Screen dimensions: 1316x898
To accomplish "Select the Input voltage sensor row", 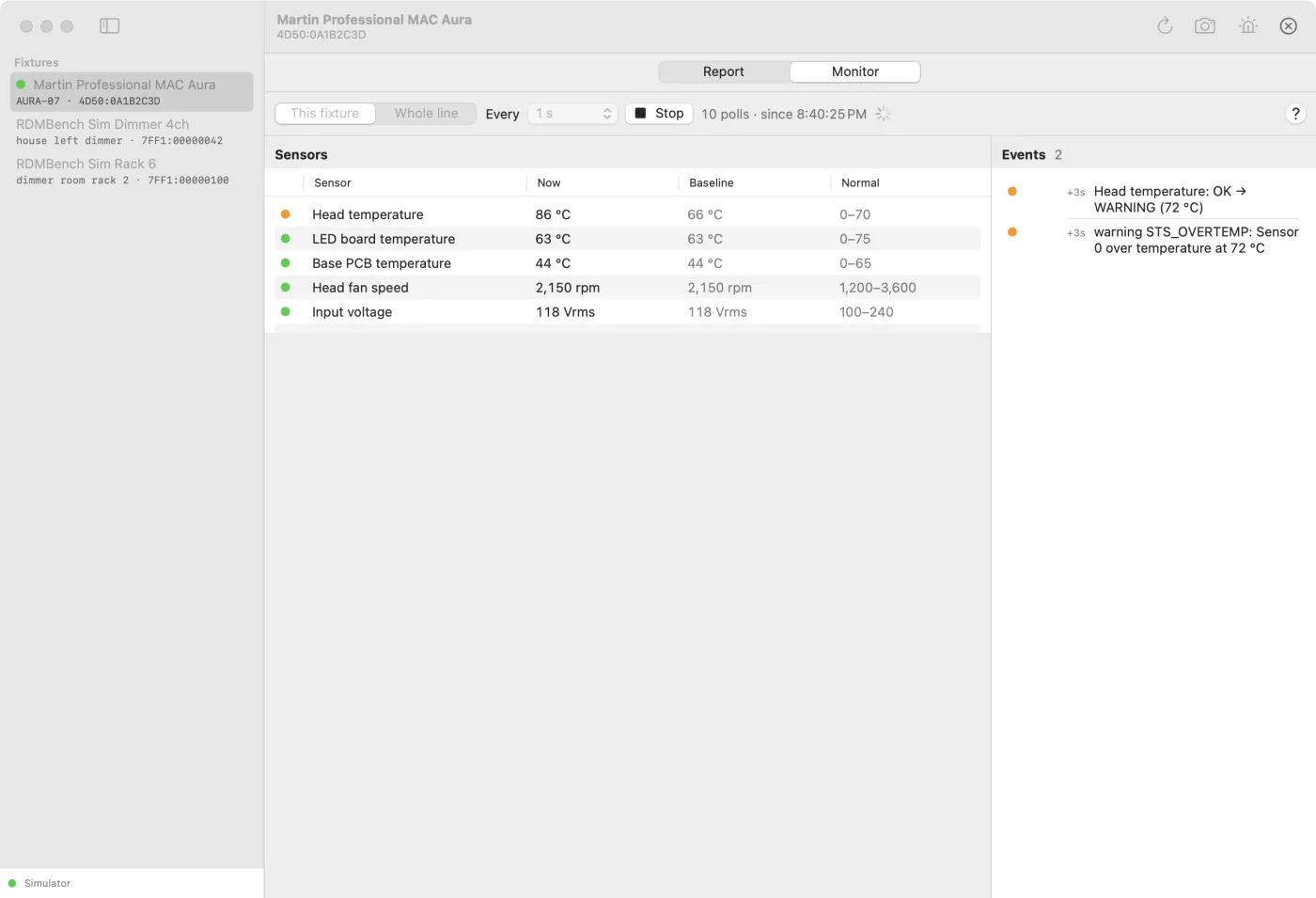I will tap(628, 312).
